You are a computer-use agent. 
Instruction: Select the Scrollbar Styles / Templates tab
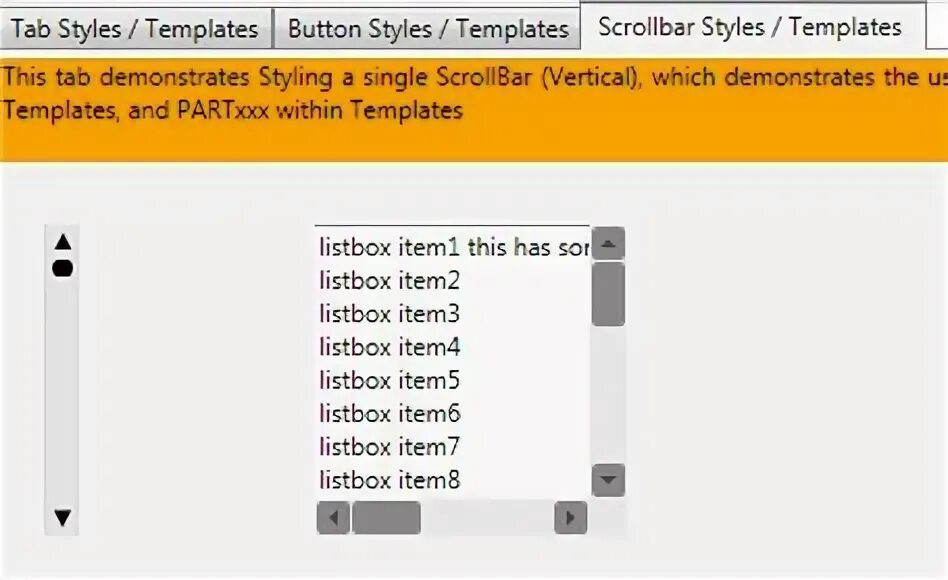coord(749,27)
